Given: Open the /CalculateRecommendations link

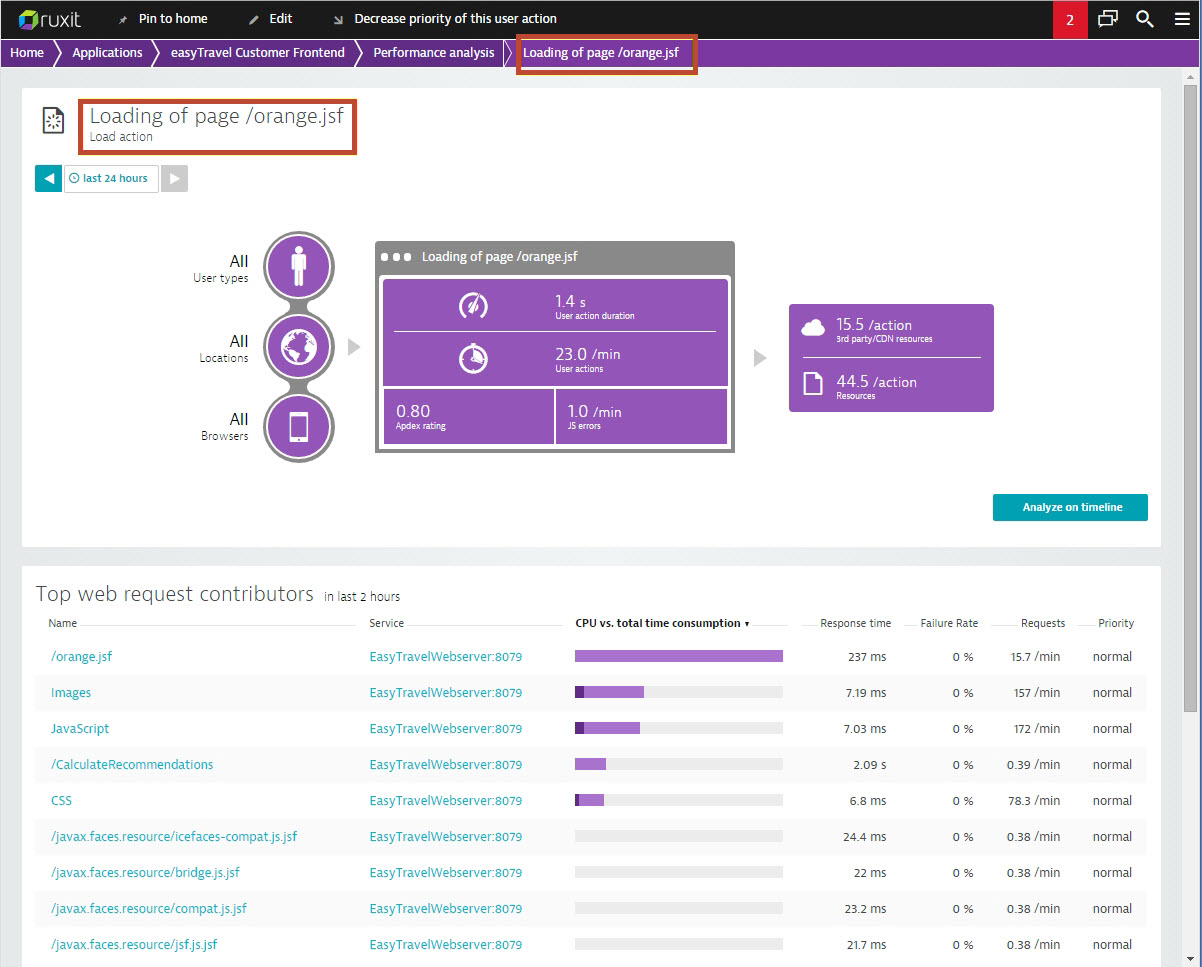Looking at the screenshot, I should (132, 765).
